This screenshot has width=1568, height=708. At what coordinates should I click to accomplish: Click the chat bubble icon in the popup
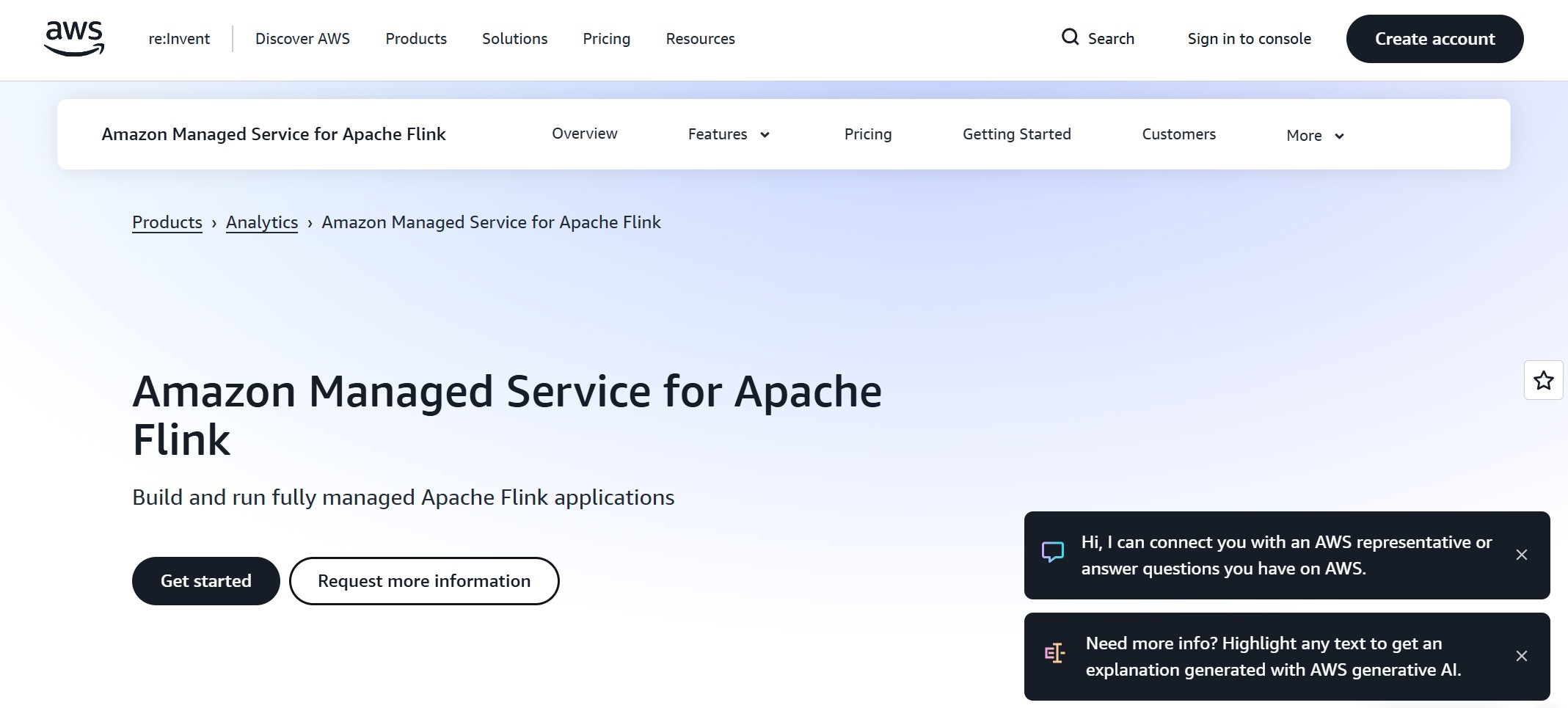[x=1052, y=552]
